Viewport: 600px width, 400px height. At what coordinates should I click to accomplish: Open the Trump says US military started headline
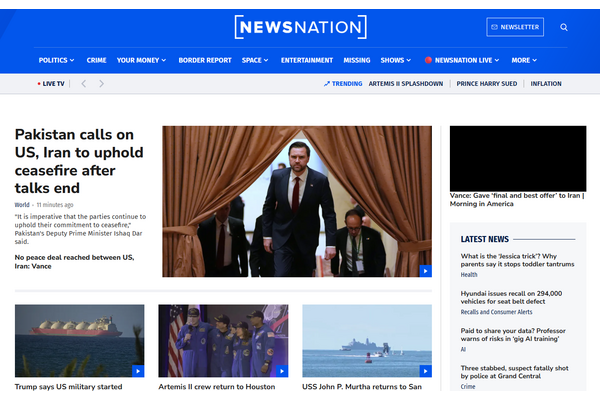pos(68,387)
